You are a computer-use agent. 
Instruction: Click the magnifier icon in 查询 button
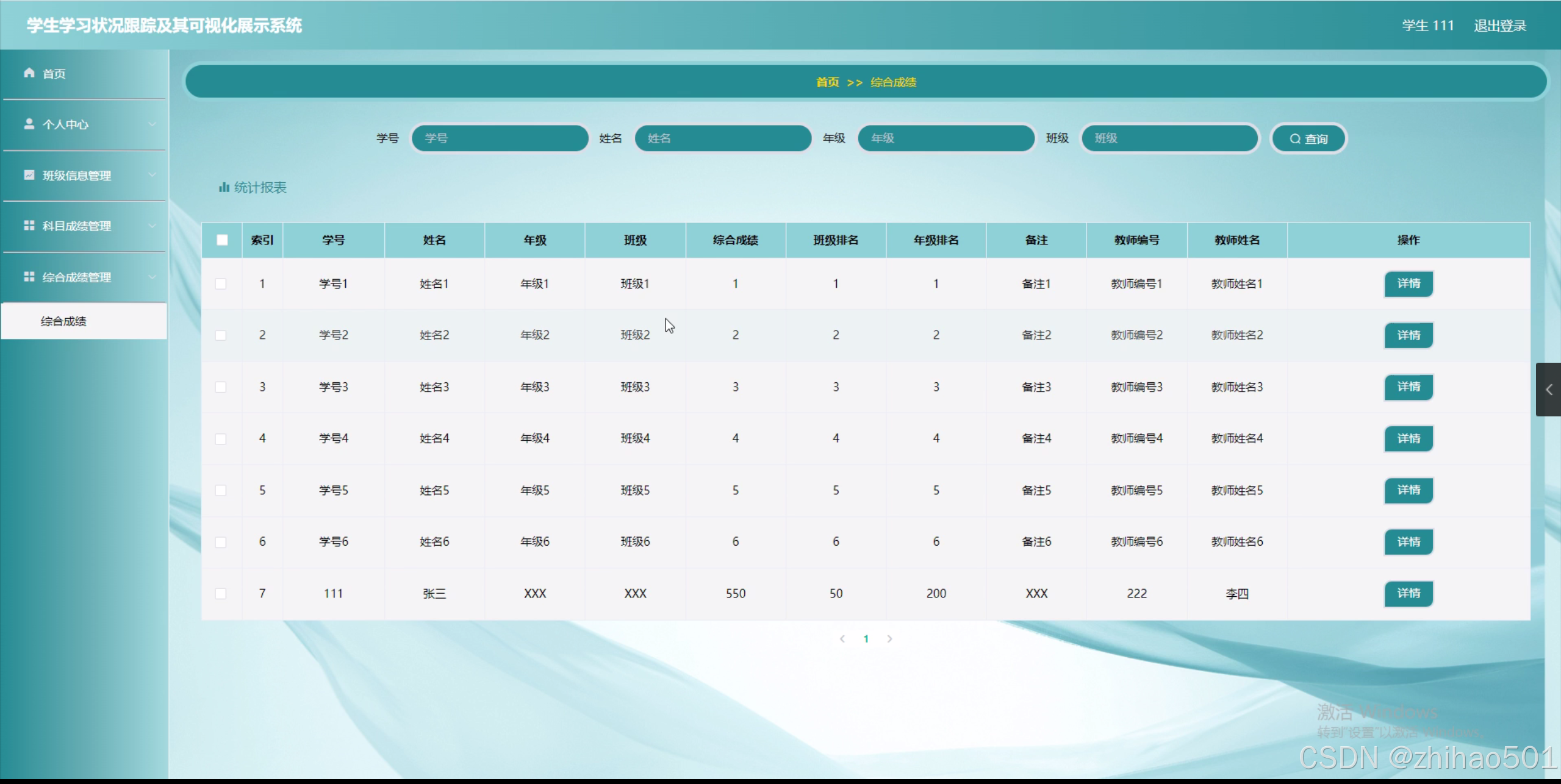pos(1294,139)
